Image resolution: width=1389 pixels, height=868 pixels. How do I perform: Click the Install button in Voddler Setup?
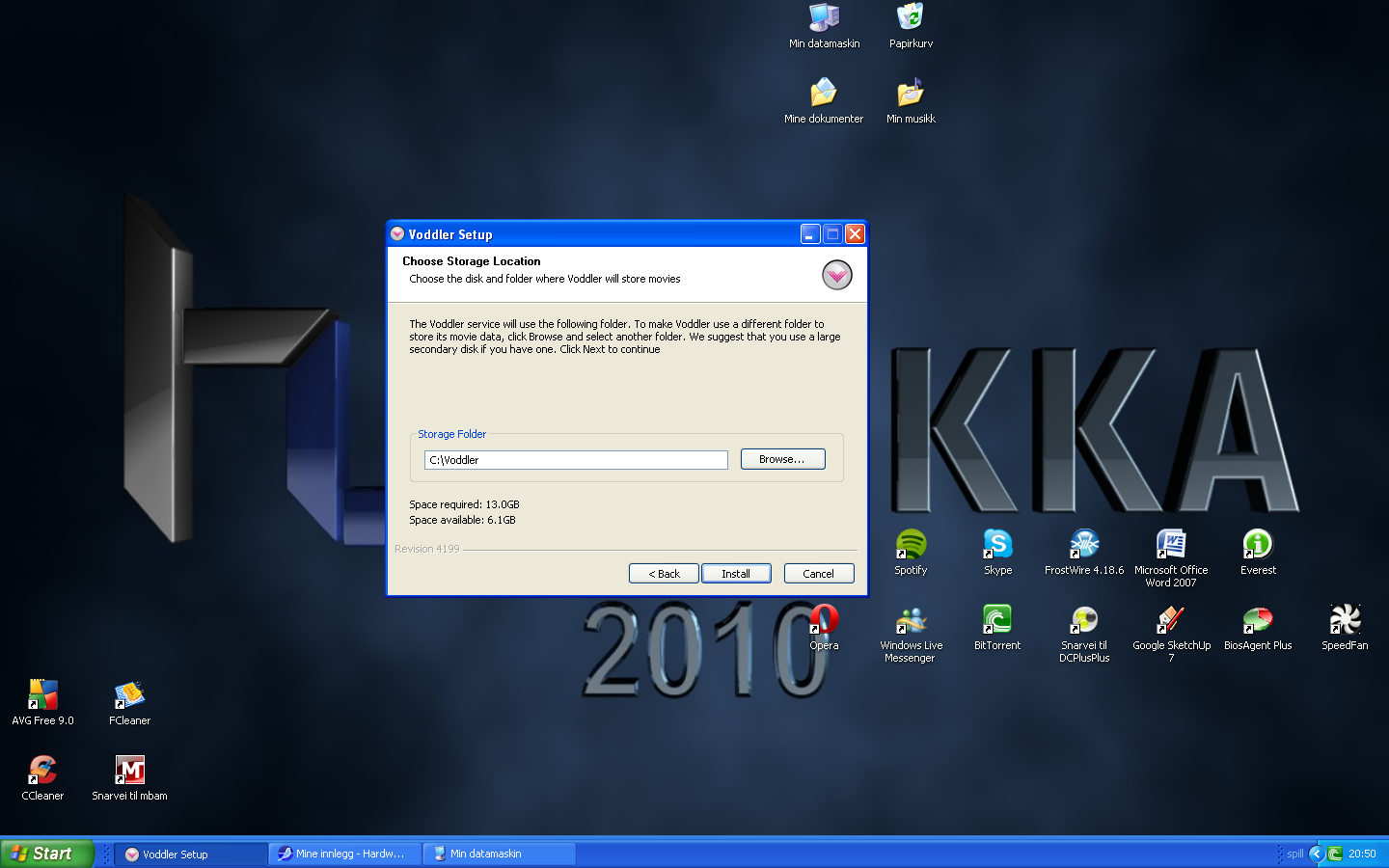coord(736,573)
